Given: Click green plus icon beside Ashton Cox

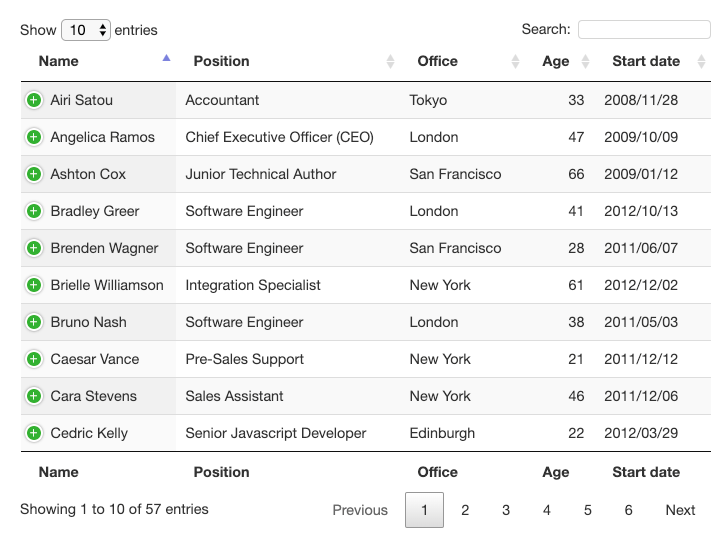Looking at the screenshot, I should pos(33,174).
